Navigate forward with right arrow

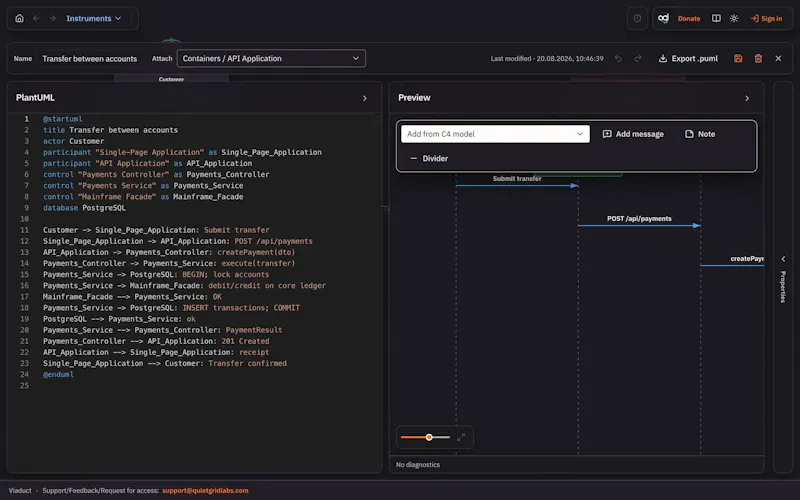53,18
